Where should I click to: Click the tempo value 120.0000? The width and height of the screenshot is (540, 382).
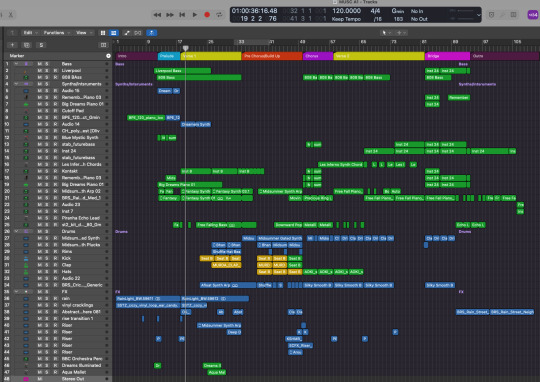click(x=346, y=11)
